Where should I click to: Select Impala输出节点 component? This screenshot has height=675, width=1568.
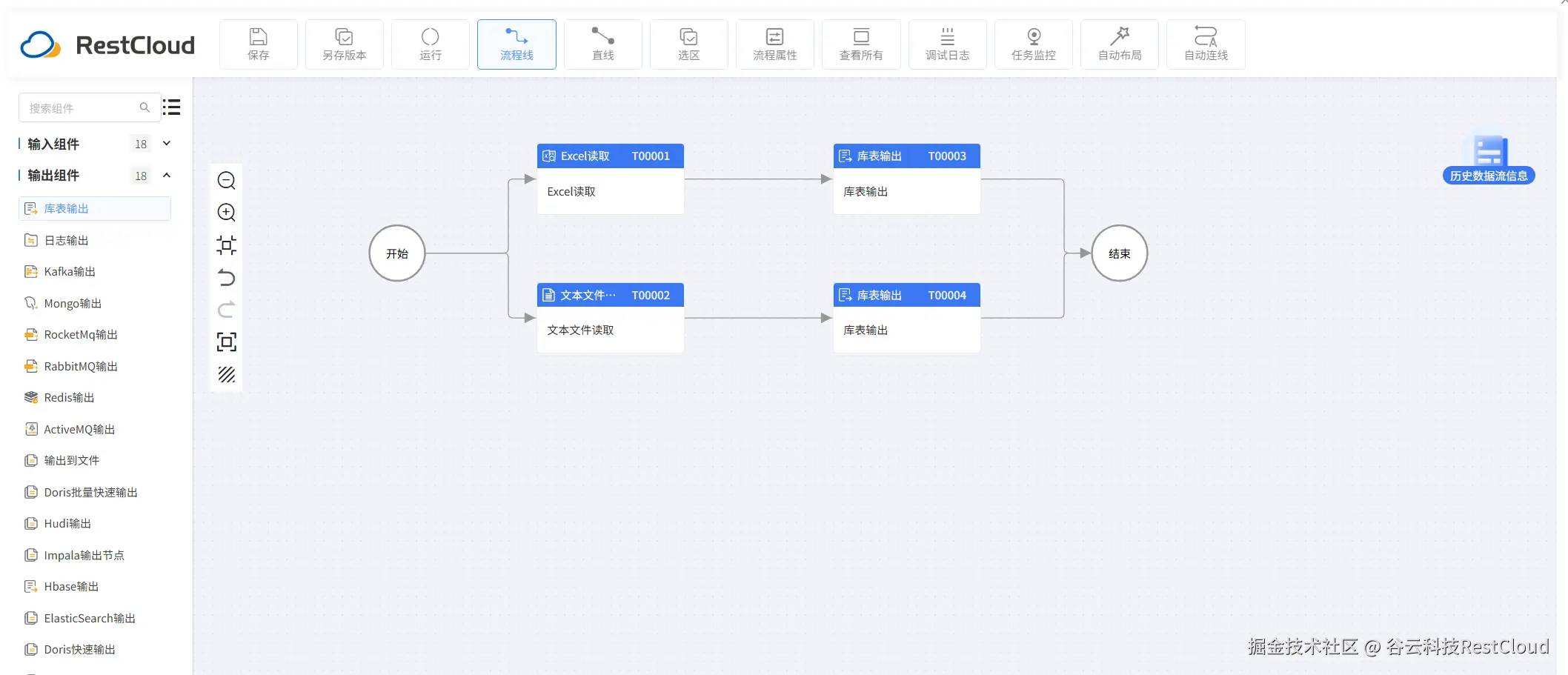pos(95,555)
